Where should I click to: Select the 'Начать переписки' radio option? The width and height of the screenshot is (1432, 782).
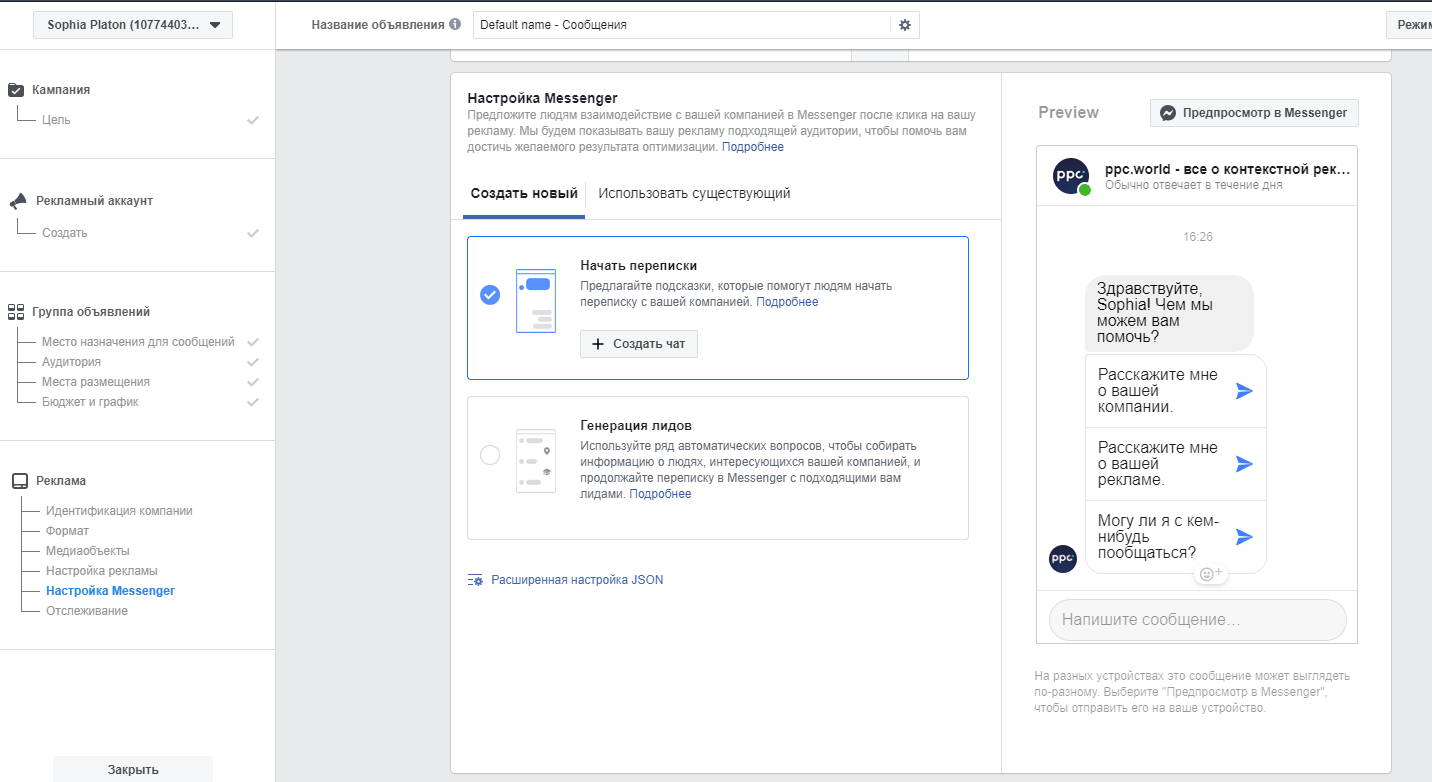click(490, 295)
